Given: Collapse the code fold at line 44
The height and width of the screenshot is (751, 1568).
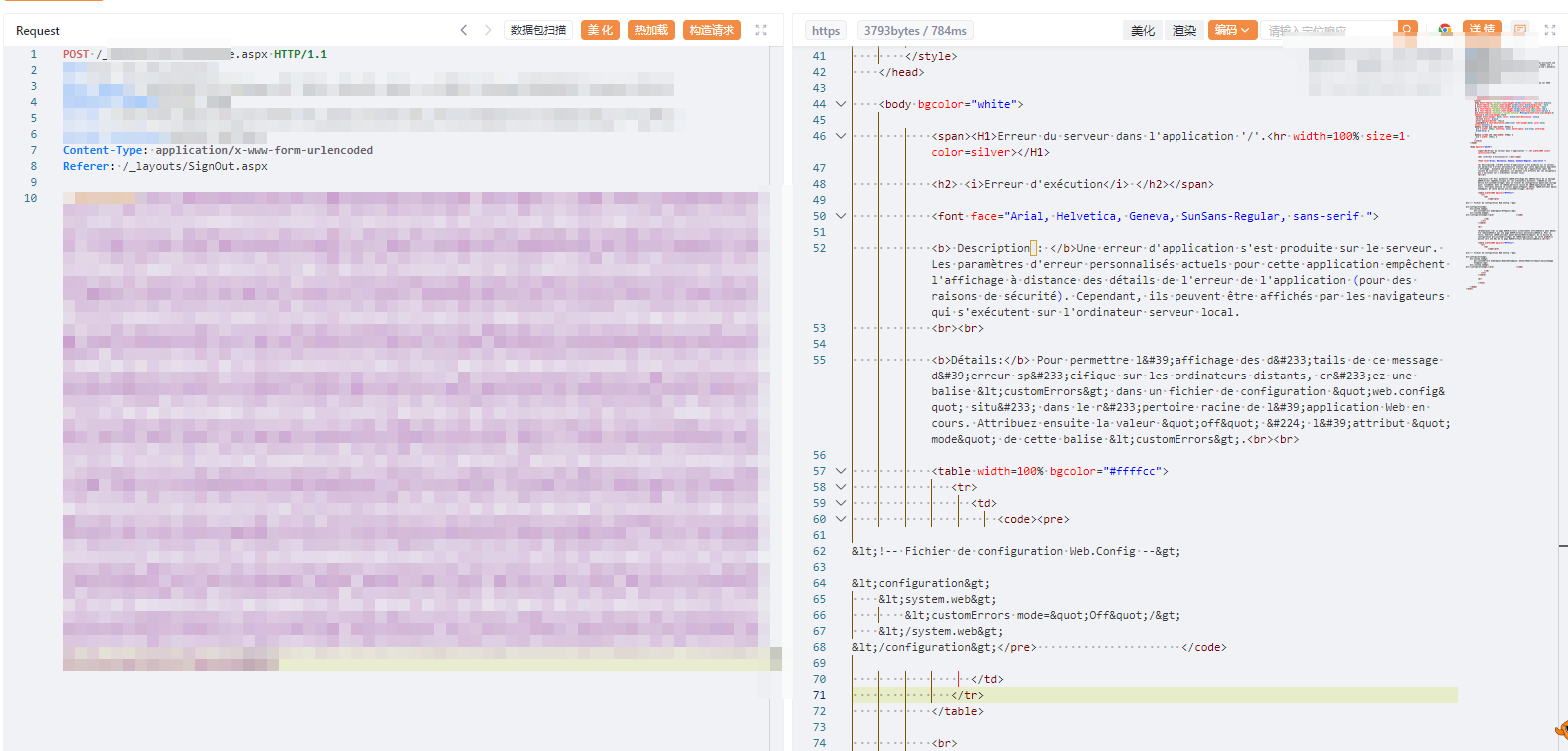Looking at the screenshot, I should tap(841, 104).
